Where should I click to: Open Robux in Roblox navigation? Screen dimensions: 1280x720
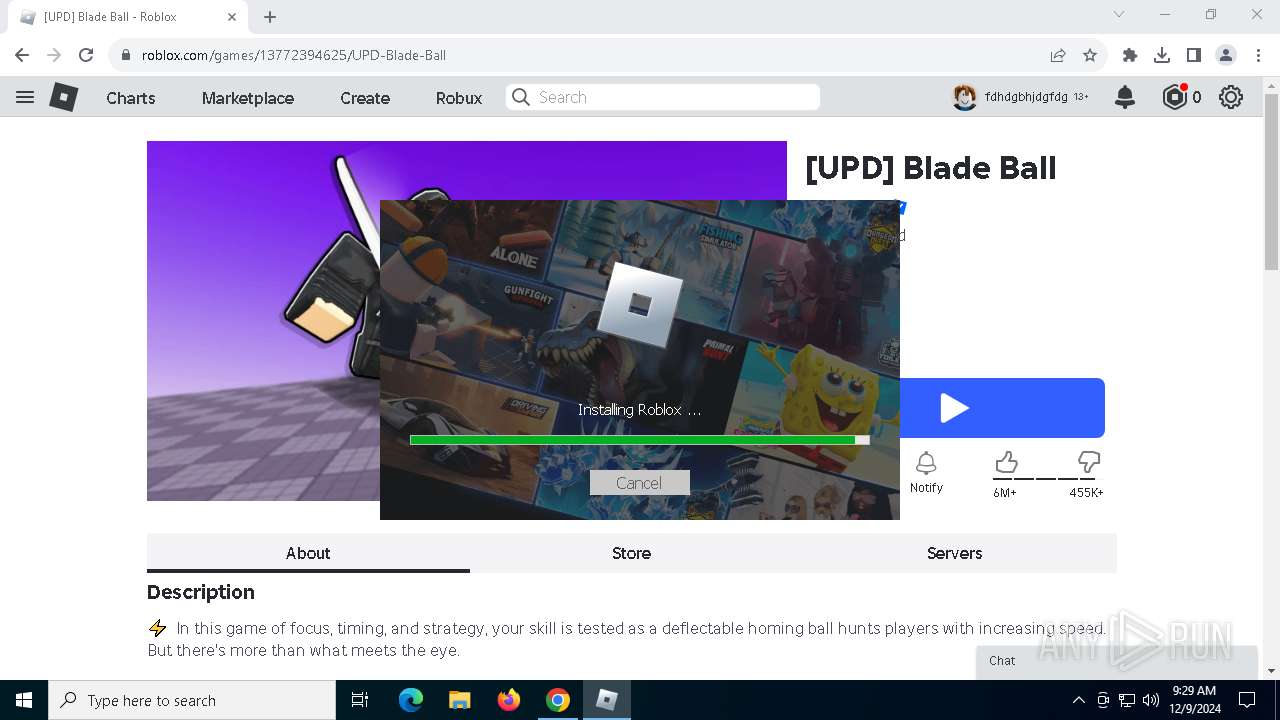coord(459,98)
